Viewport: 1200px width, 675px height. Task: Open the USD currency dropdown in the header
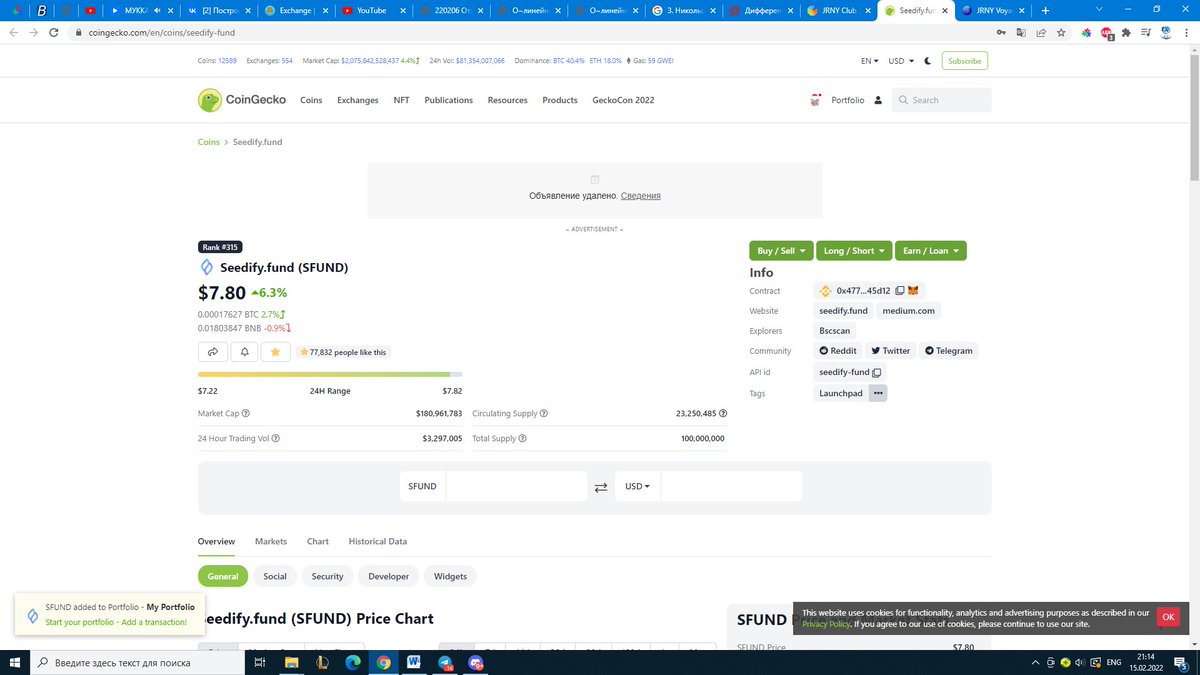click(x=900, y=61)
